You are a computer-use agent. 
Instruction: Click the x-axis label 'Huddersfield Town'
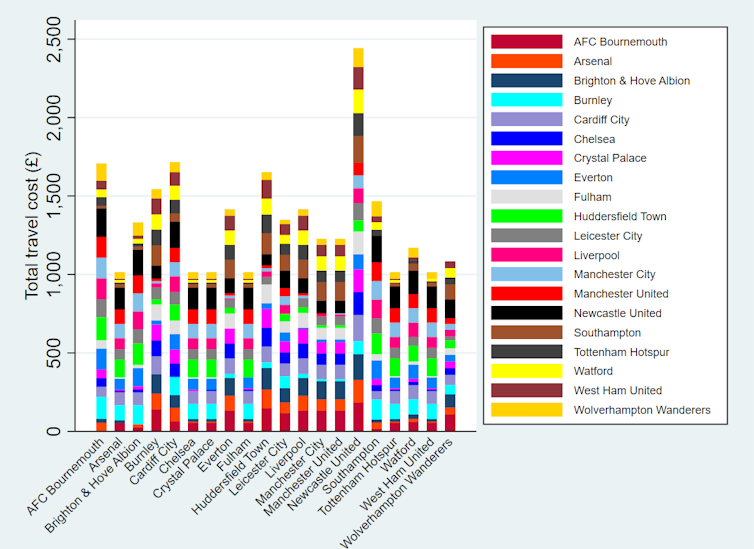point(230,476)
